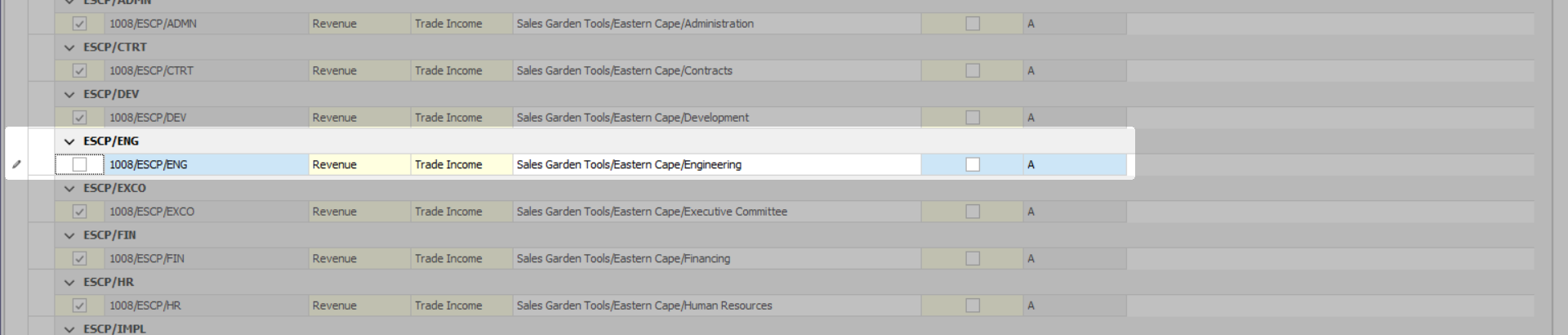This screenshot has width=1568, height=335.
Task: Tick the left checkbox for 1008/ESCP/ENG
Action: tap(79, 164)
